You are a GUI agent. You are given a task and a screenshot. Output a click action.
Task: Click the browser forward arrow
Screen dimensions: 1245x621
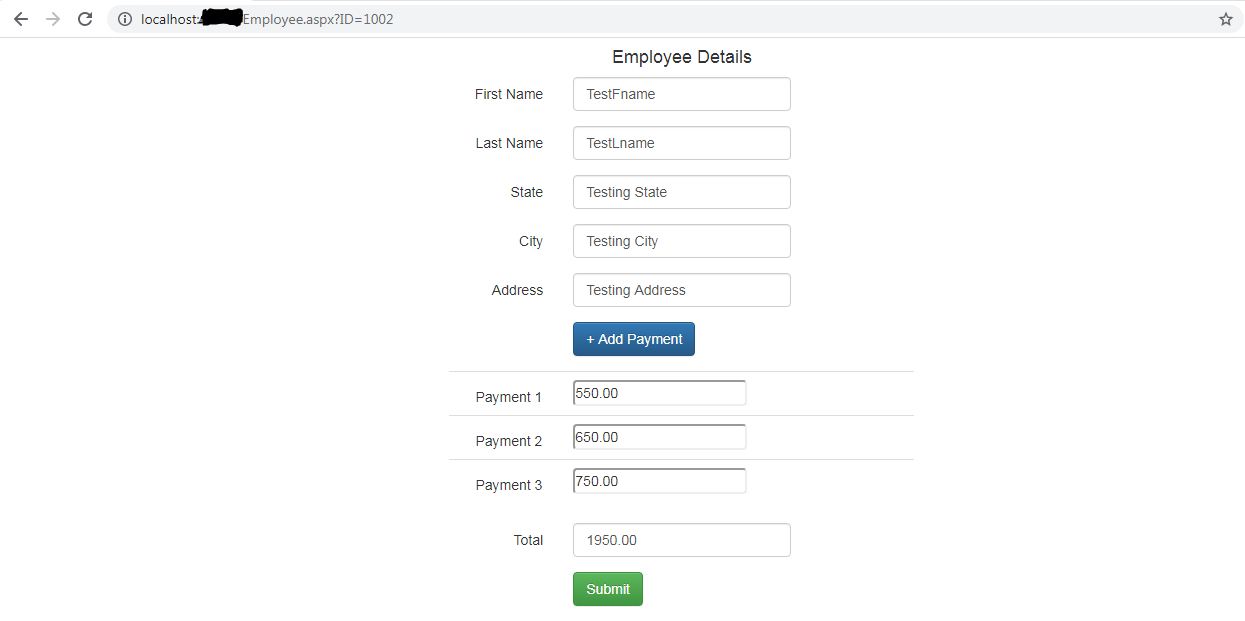53,19
